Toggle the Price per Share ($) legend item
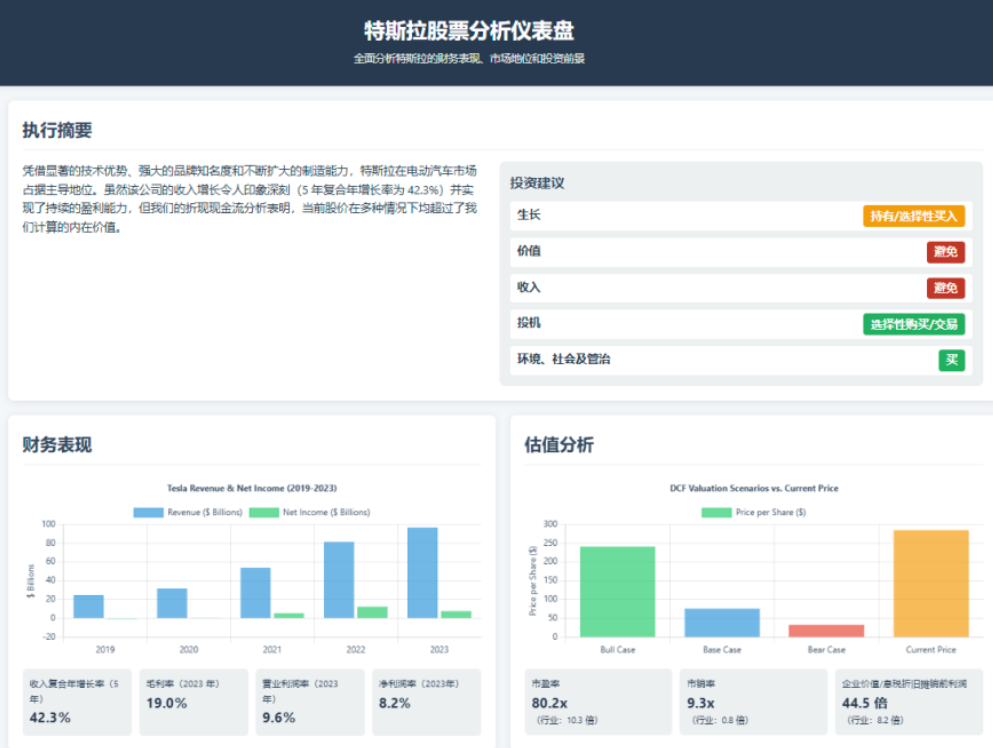 click(x=745, y=511)
